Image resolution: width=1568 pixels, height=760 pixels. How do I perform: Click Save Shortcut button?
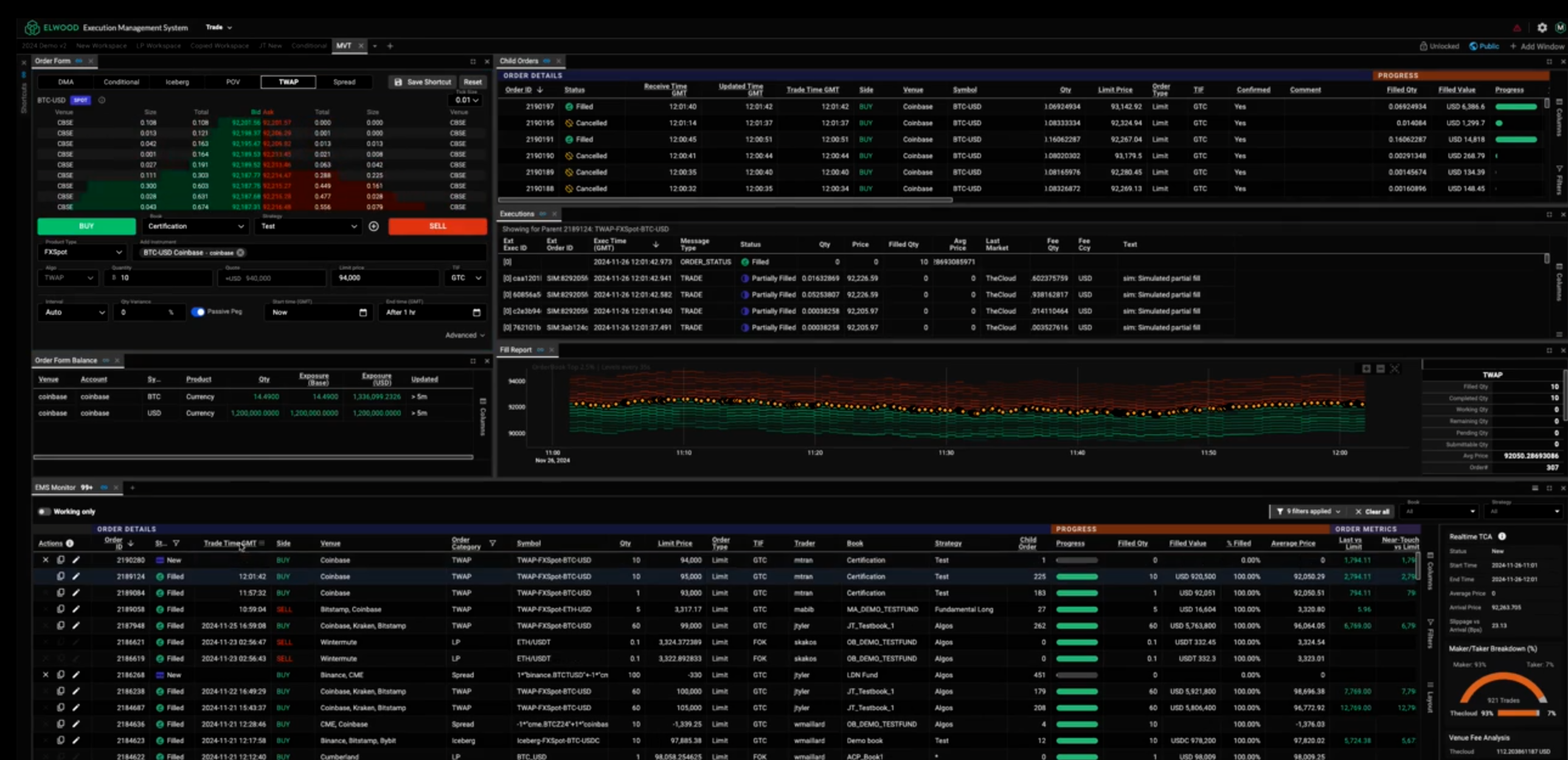pos(423,82)
